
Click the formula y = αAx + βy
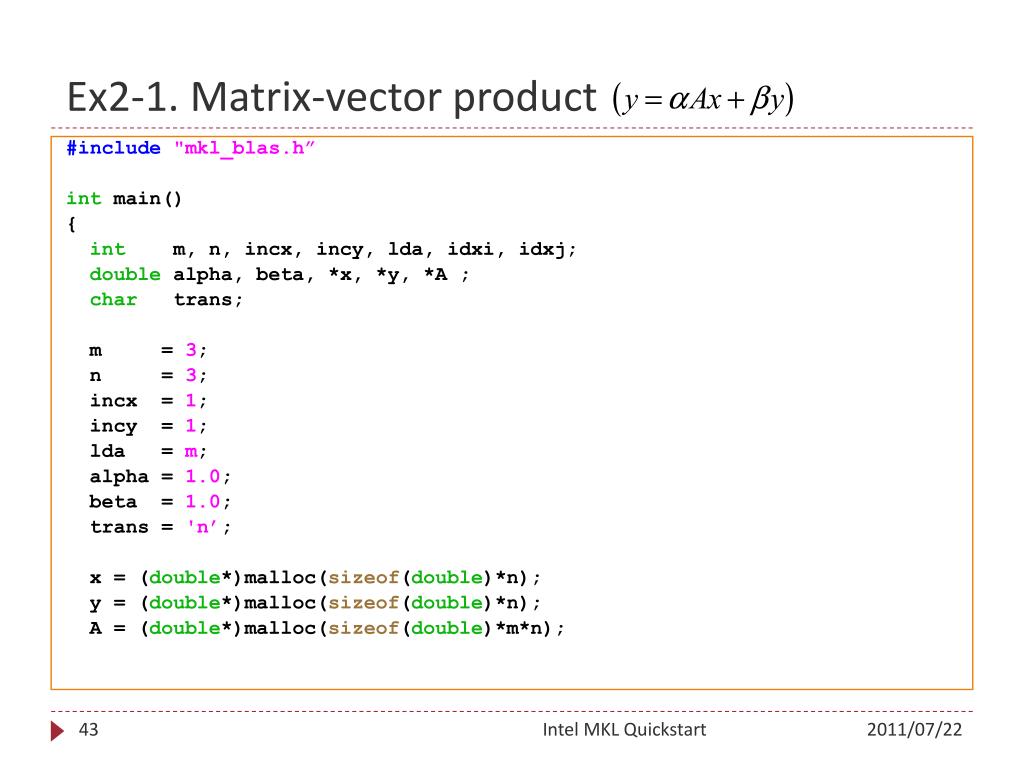click(703, 100)
